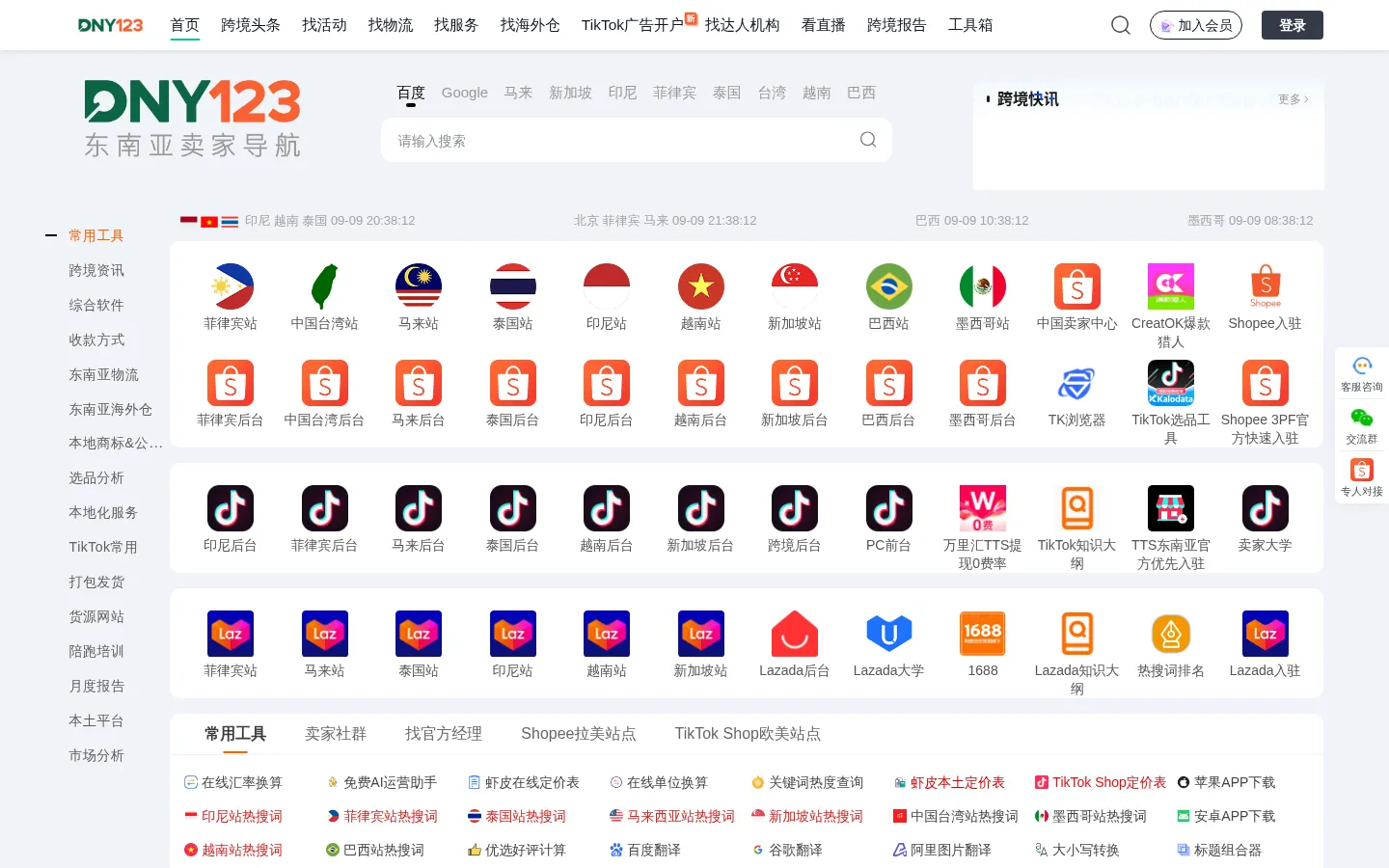Image resolution: width=1389 pixels, height=868 pixels.
Task: Open the 热搜词排名 icon
Action: point(1171,634)
